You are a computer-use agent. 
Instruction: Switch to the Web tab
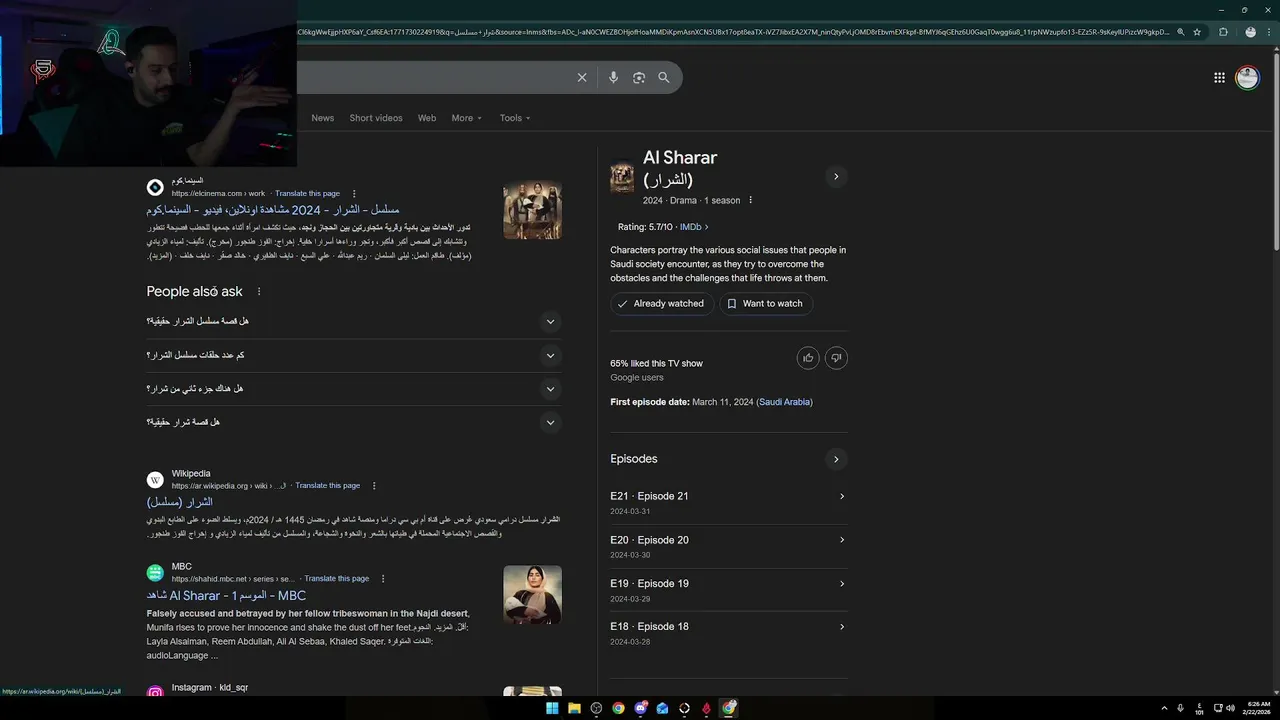[427, 118]
